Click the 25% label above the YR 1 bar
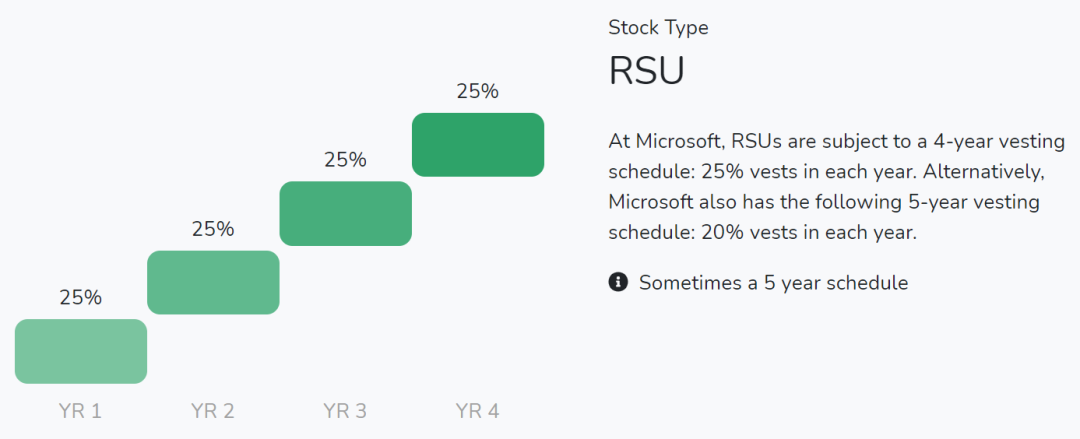This screenshot has height=439, width=1080. coord(81,298)
